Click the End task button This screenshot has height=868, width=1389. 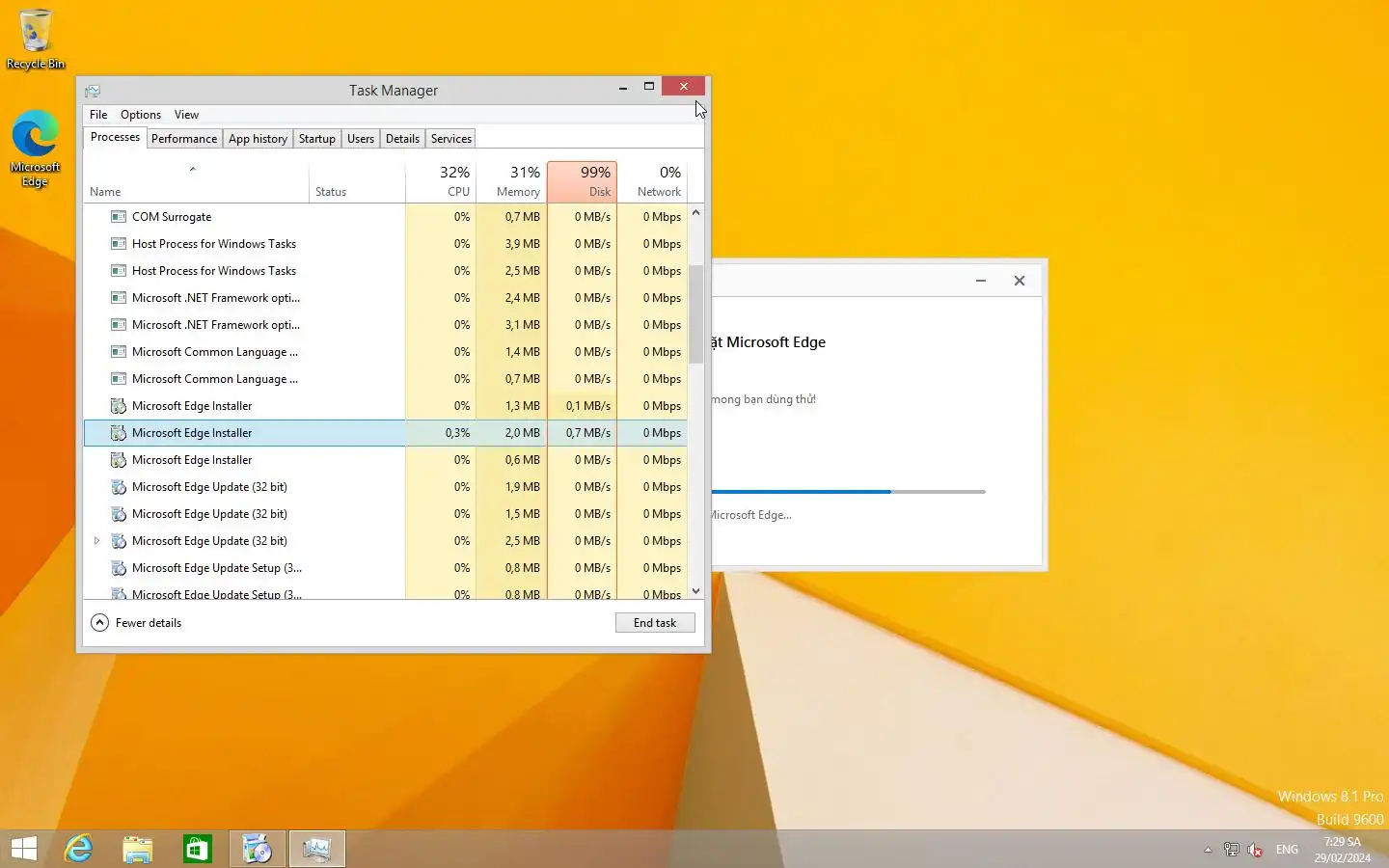[x=655, y=623]
